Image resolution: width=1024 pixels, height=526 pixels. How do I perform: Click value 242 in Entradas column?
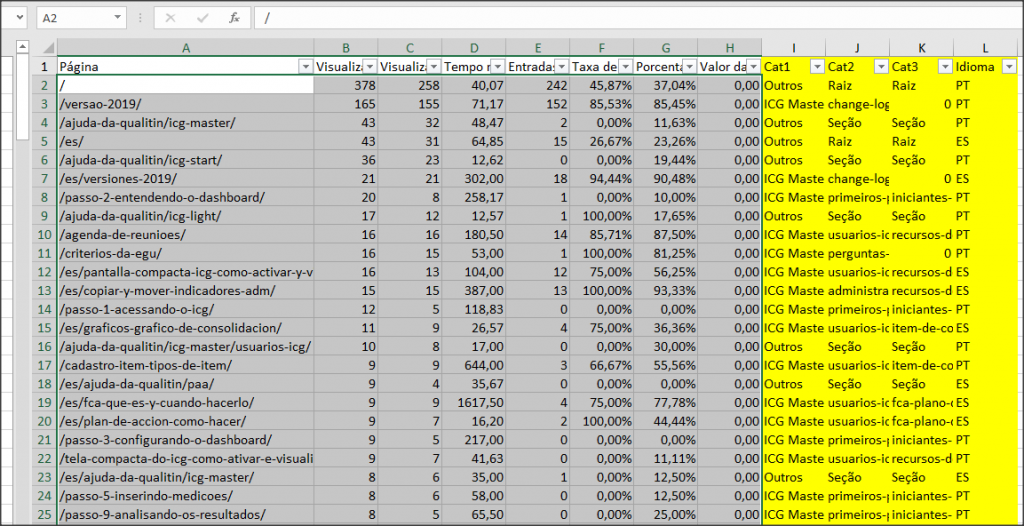537,86
